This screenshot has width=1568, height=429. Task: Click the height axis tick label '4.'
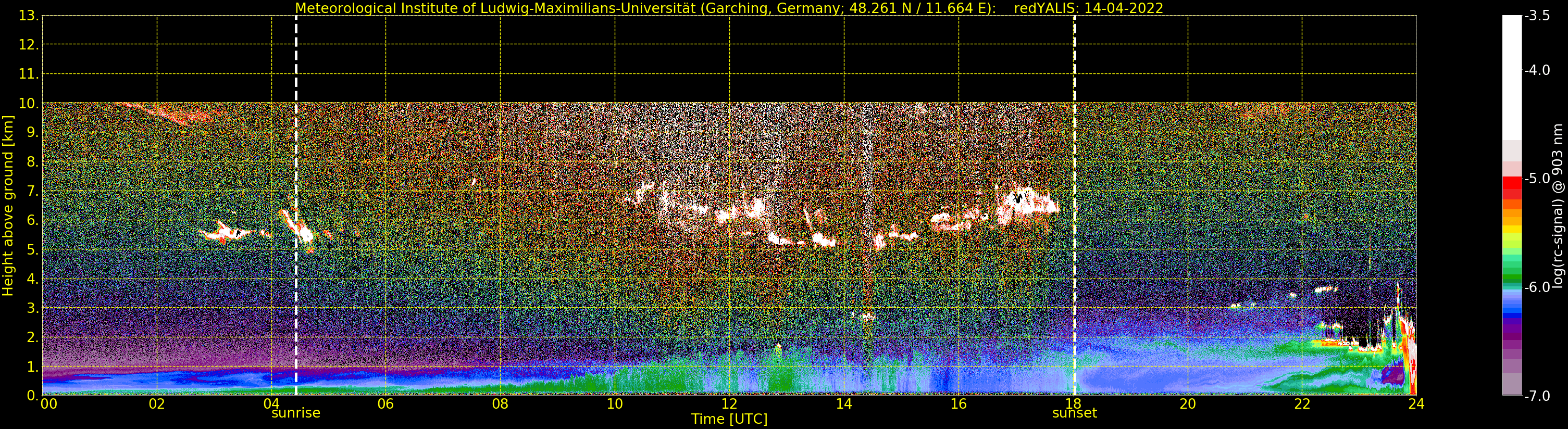(x=32, y=278)
